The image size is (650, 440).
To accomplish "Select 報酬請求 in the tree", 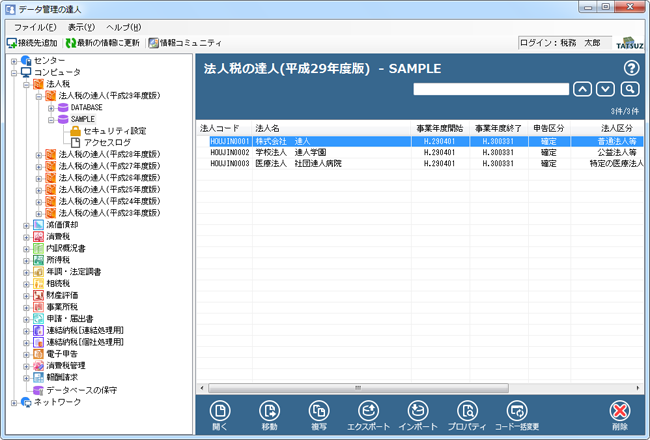I will coord(62,377).
